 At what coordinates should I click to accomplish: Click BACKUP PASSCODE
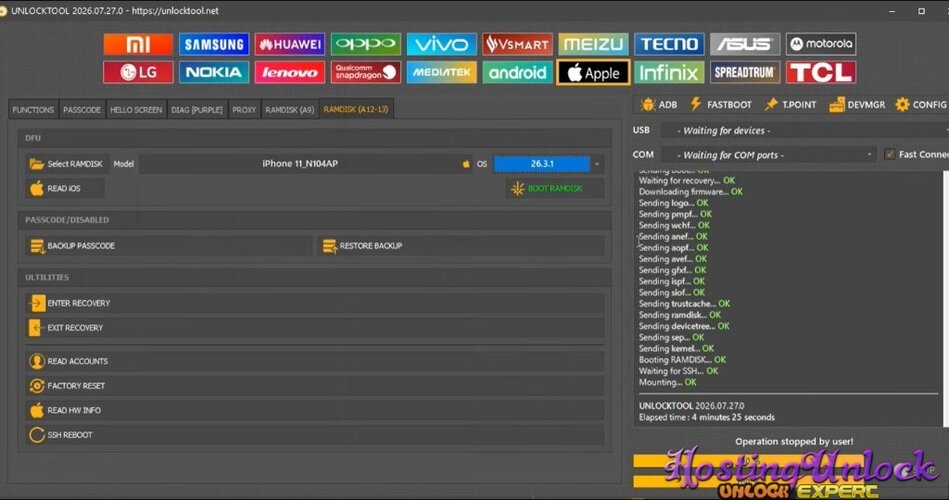point(169,246)
